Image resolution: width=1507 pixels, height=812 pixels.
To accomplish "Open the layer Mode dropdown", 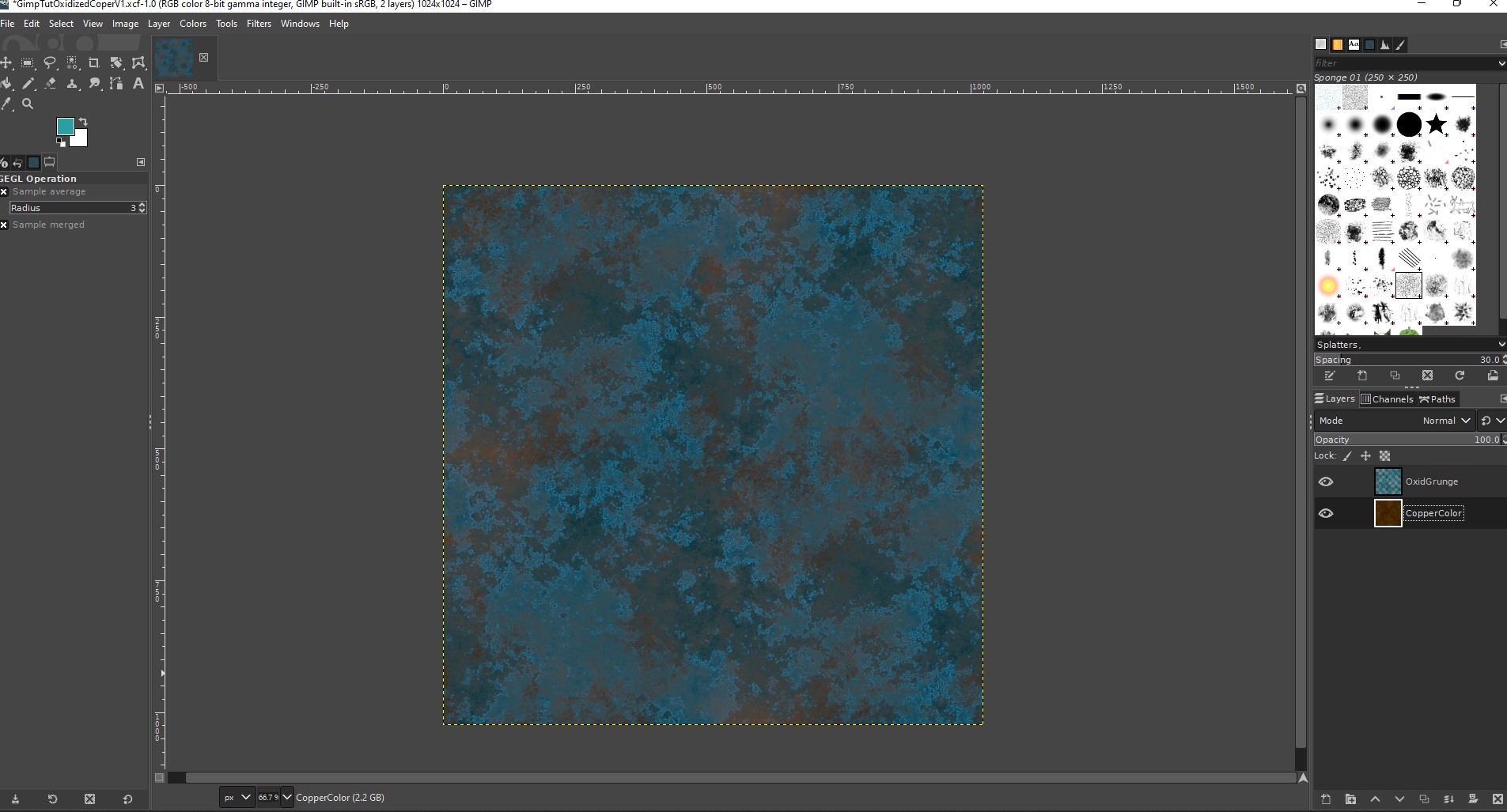I will pyautogui.click(x=1445, y=421).
